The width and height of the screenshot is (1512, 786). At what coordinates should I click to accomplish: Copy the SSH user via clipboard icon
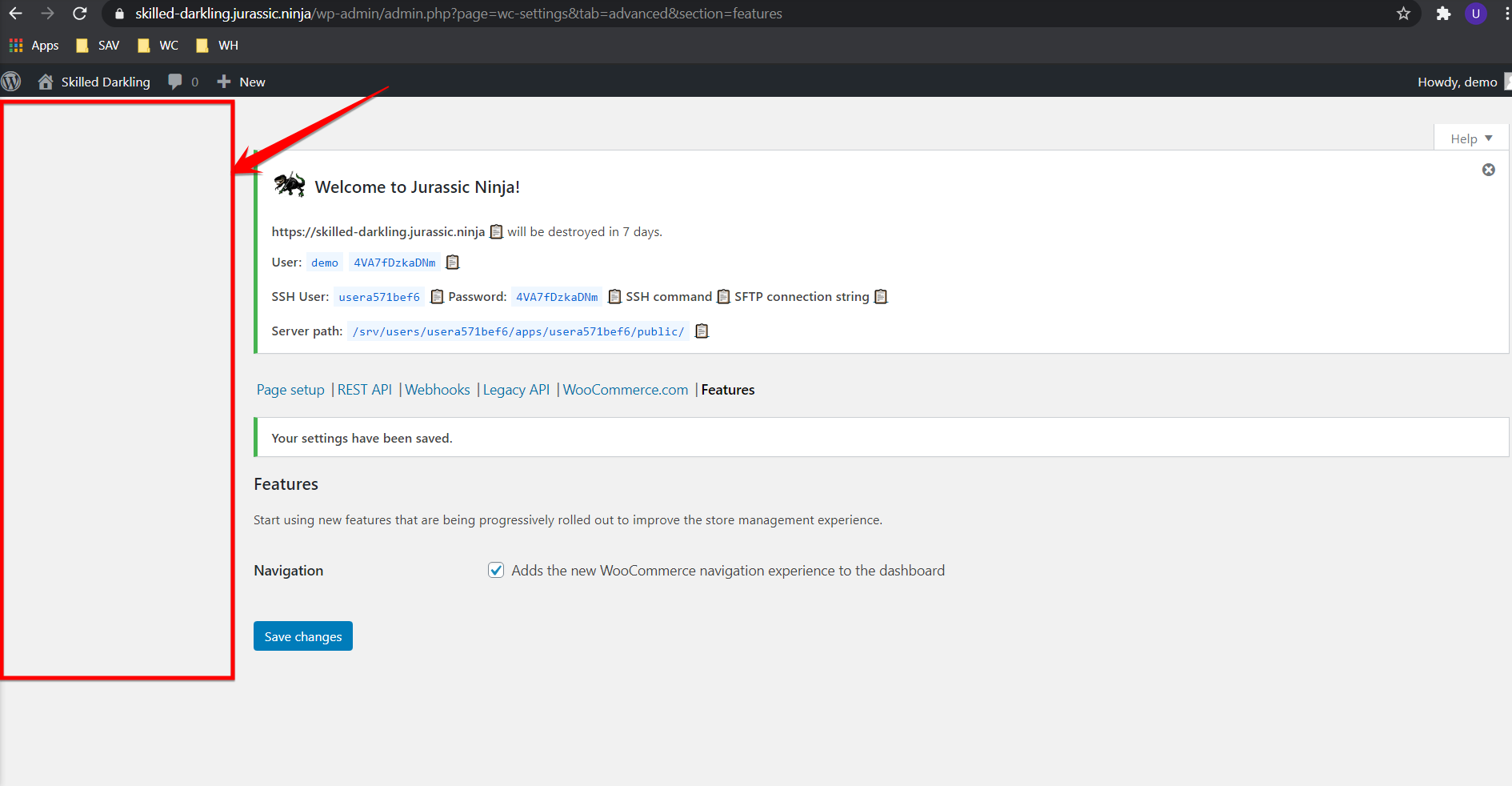[437, 296]
